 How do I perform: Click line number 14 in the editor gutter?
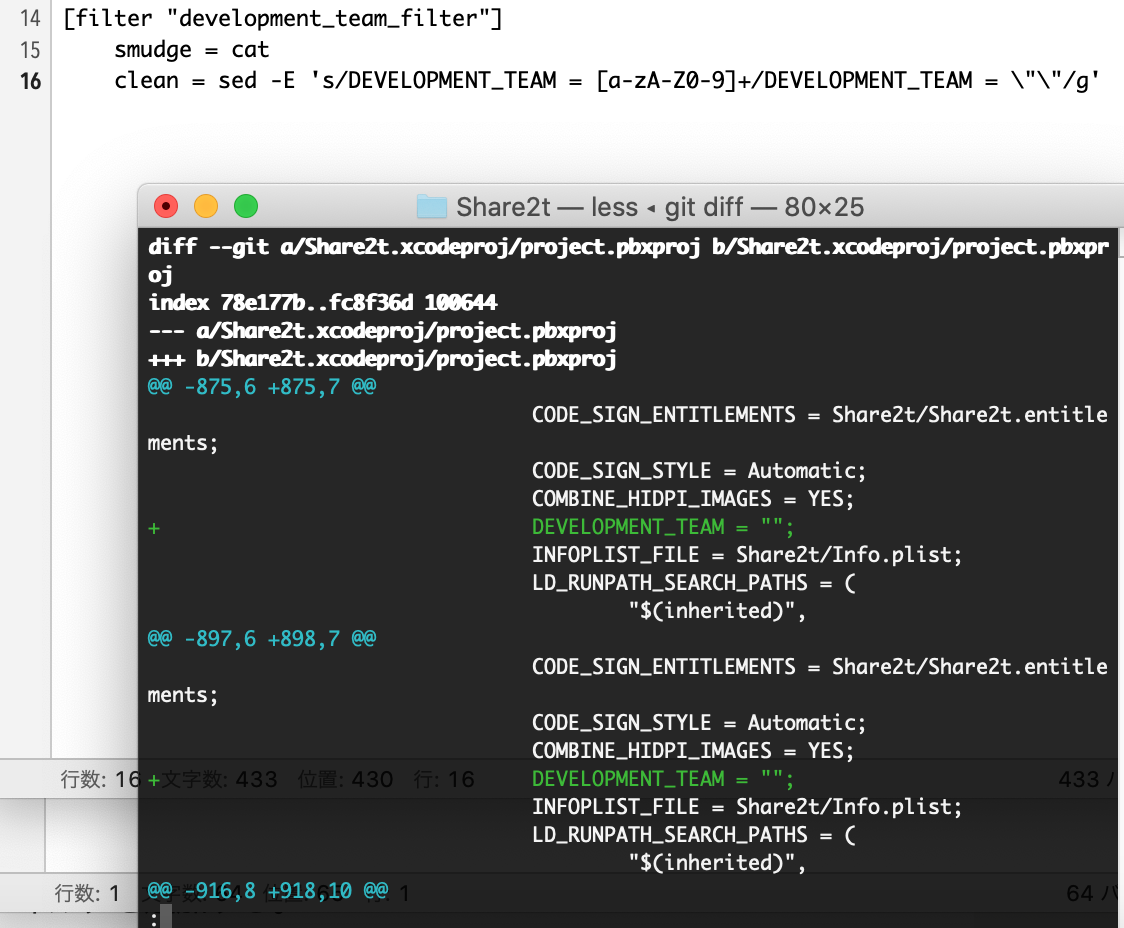[30, 18]
